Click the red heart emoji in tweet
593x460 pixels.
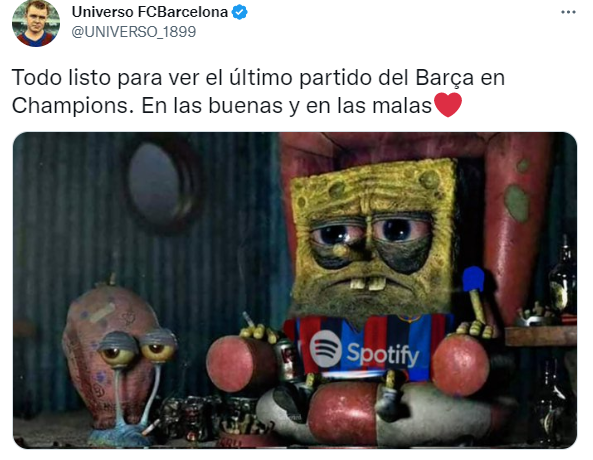point(448,105)
